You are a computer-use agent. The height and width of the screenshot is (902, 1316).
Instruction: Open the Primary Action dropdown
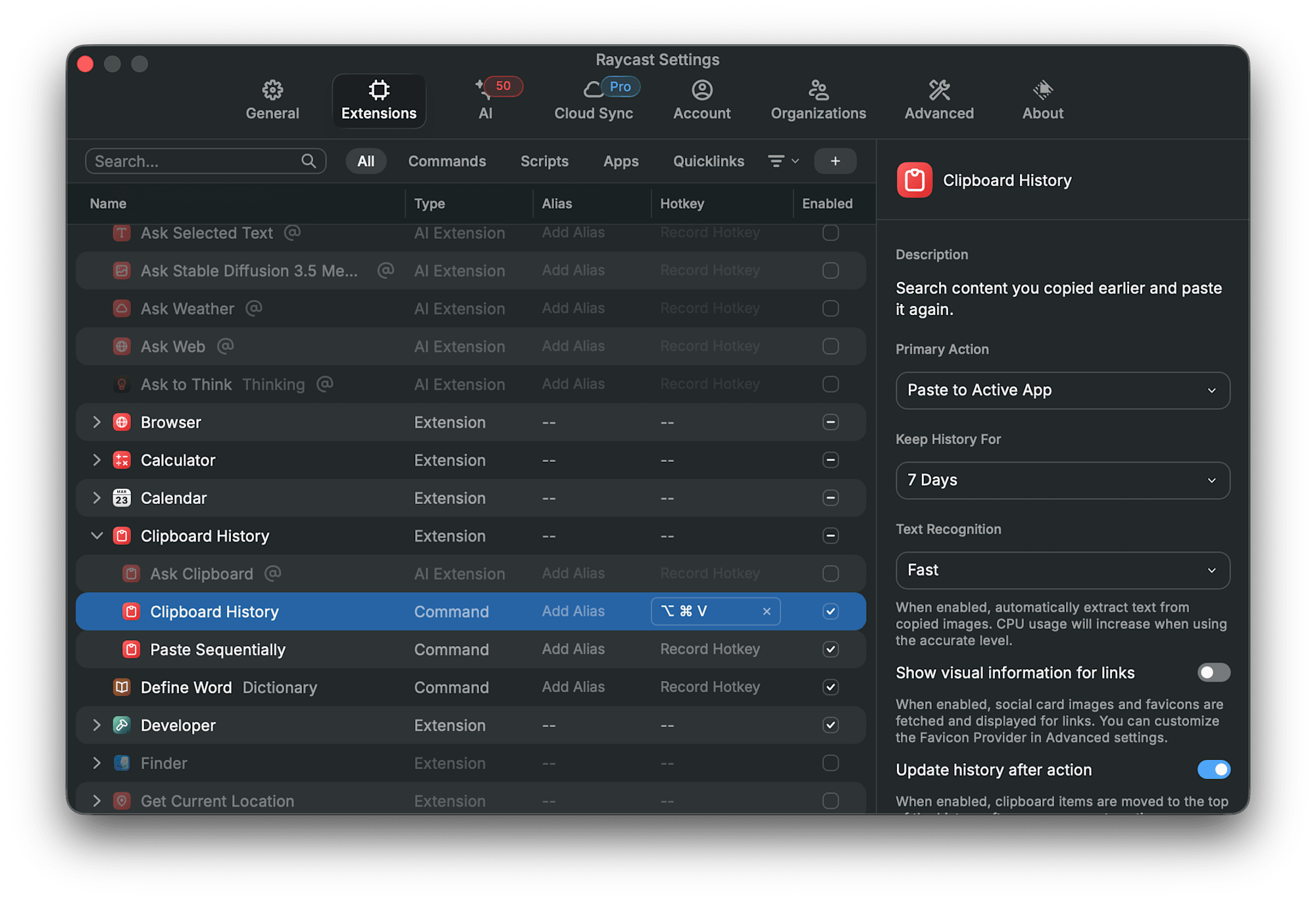pos(1062,390)
